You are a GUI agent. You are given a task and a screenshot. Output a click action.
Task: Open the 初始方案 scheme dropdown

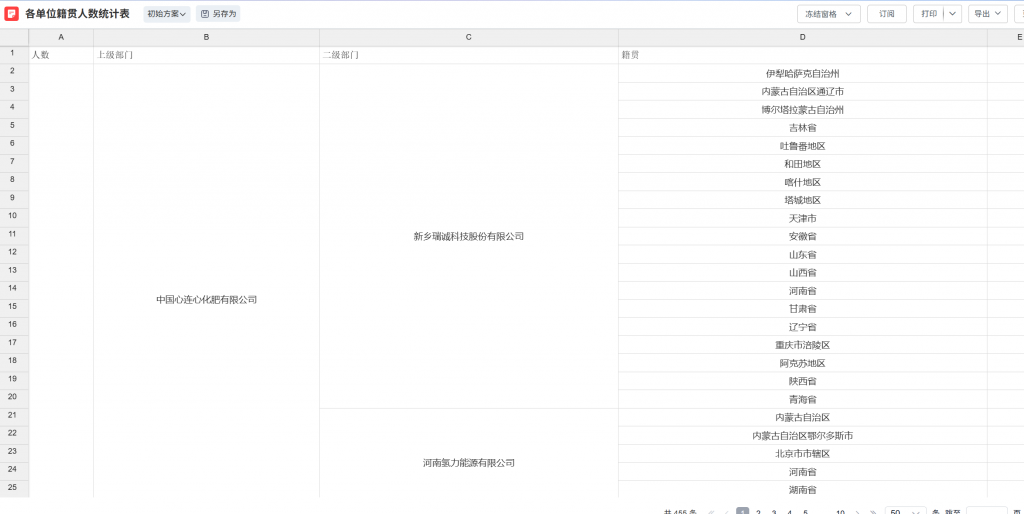point(167,14)
